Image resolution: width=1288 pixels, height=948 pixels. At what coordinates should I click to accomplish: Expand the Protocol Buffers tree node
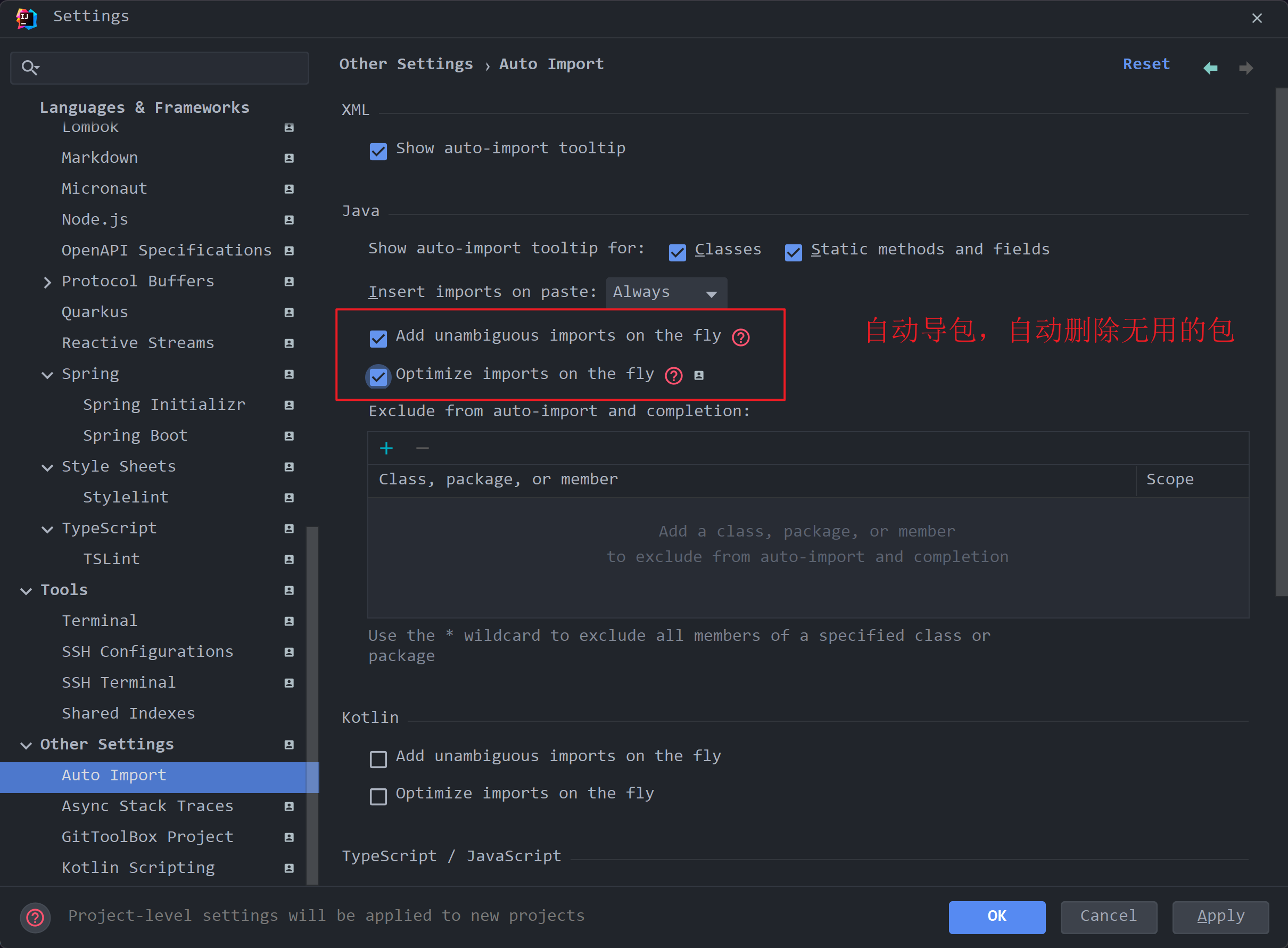point(47,282)
